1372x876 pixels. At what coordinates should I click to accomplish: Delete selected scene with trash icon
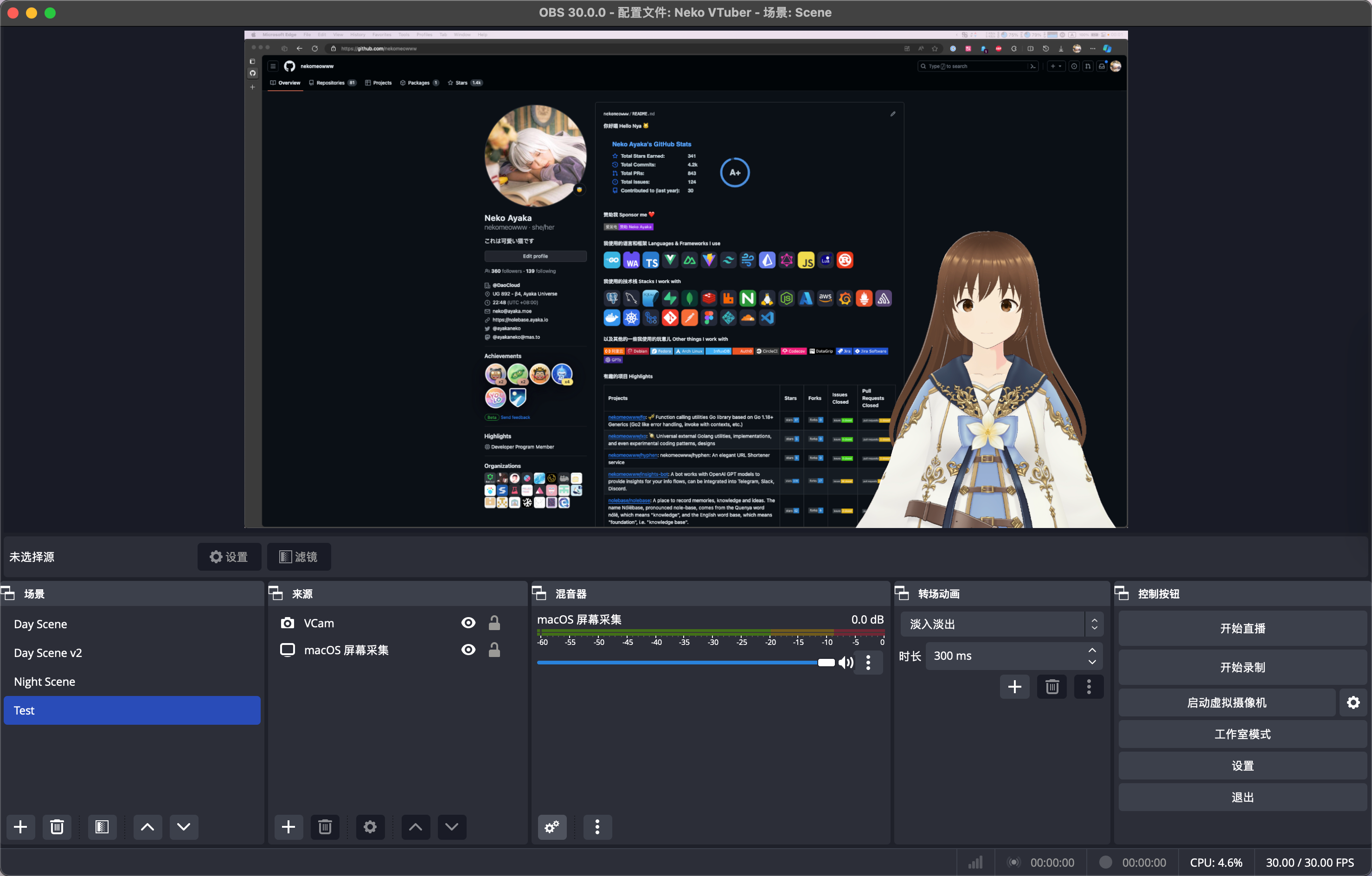57,827
